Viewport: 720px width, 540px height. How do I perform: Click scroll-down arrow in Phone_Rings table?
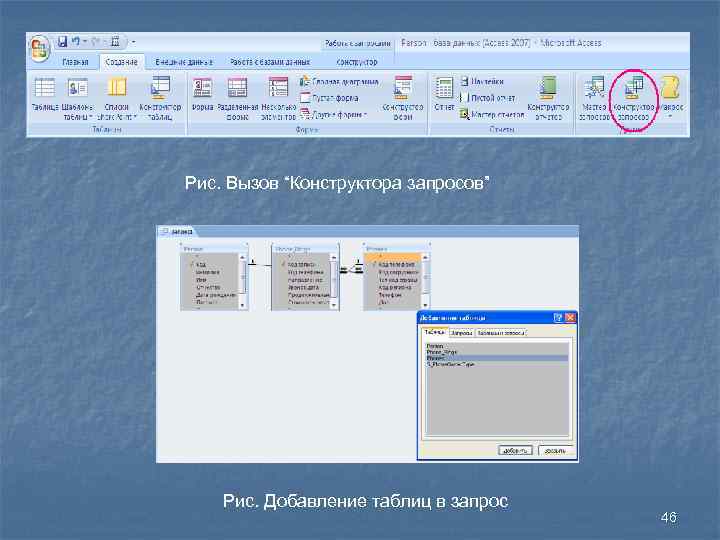click(x=334, y=305)
